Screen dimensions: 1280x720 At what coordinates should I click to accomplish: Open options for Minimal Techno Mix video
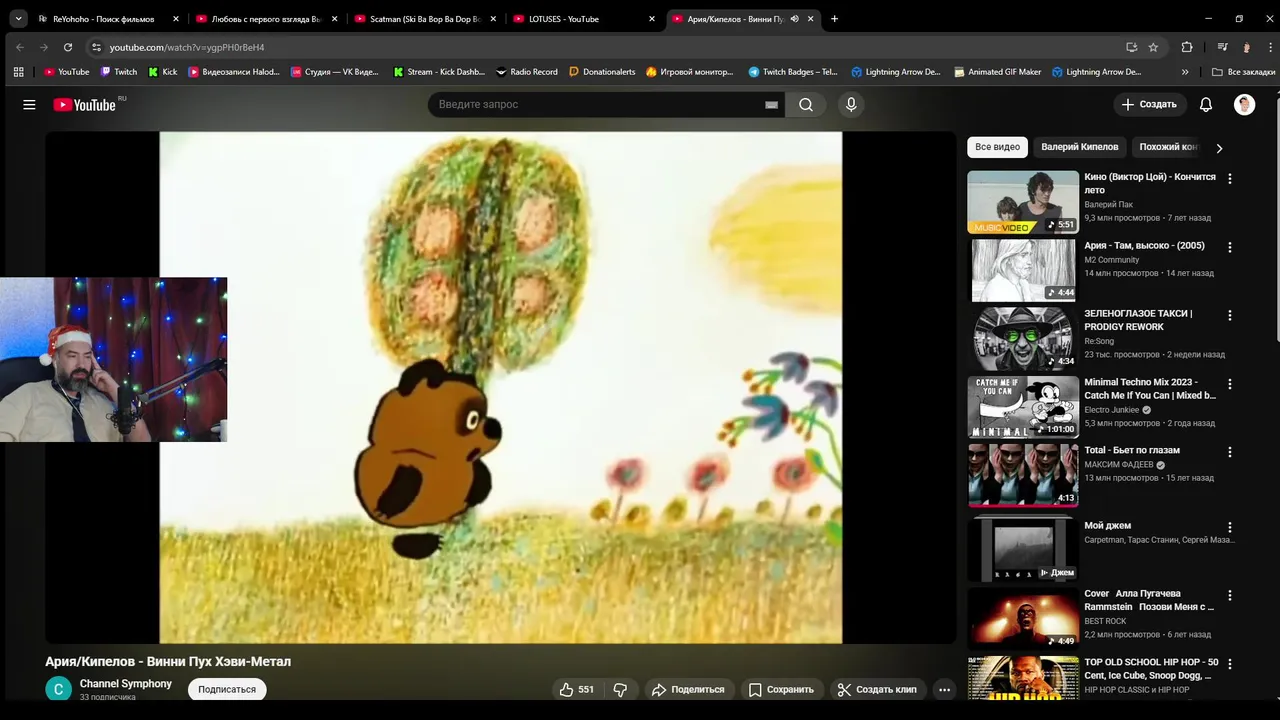(1230, 384)
